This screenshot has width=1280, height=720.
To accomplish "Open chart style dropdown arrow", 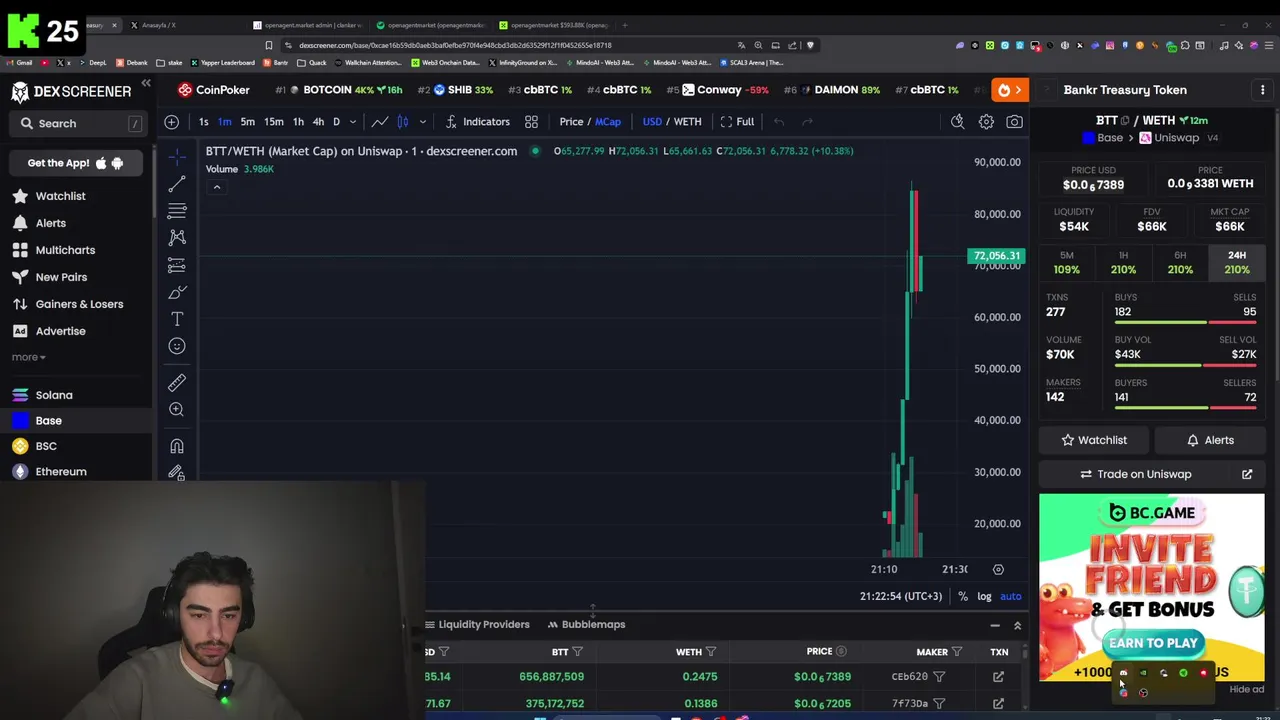I will pyautogui.click(x=423, y=122).
